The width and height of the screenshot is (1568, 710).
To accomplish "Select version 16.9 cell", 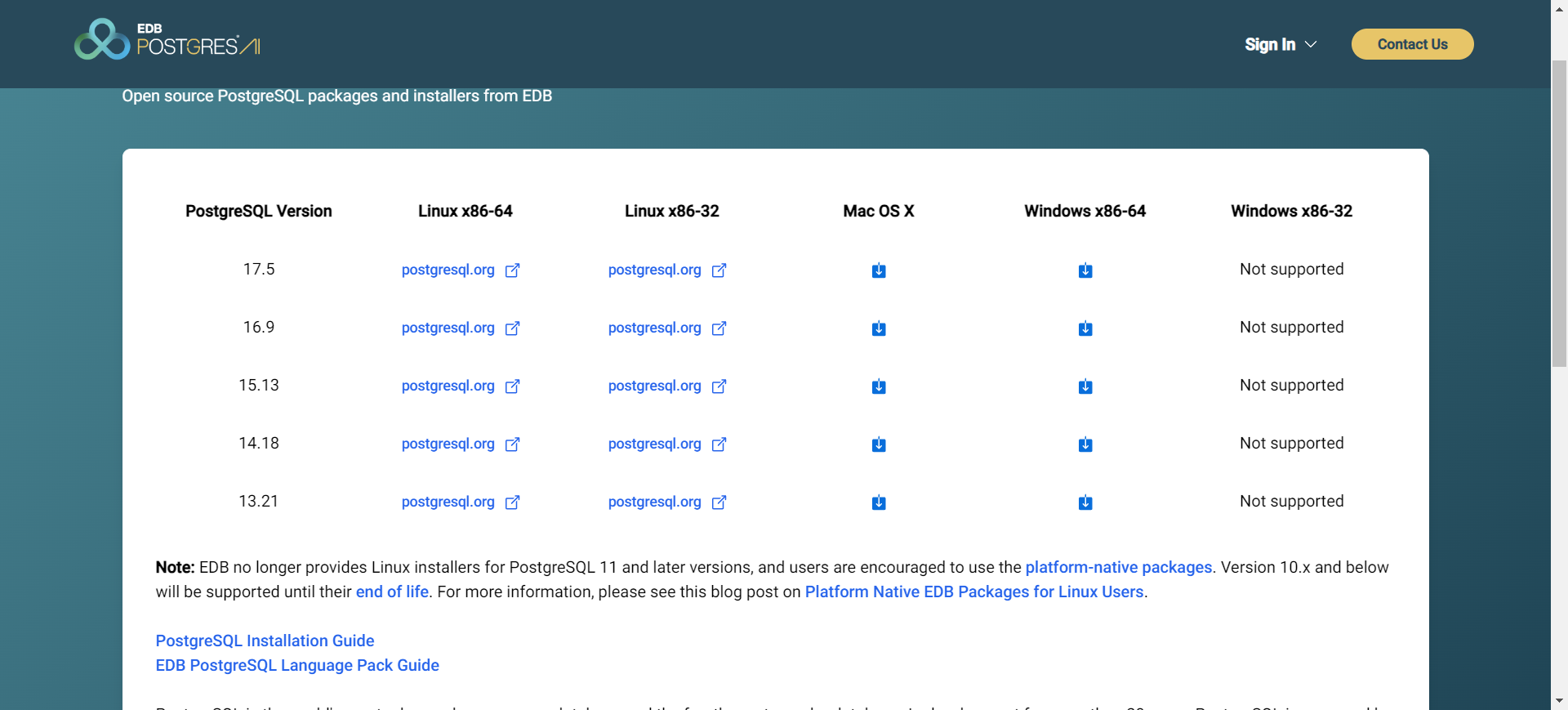I will click(259, 327).
